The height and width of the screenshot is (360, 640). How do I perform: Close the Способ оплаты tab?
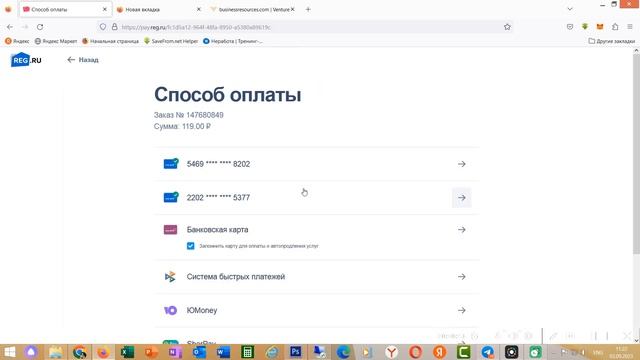[104, 9]
